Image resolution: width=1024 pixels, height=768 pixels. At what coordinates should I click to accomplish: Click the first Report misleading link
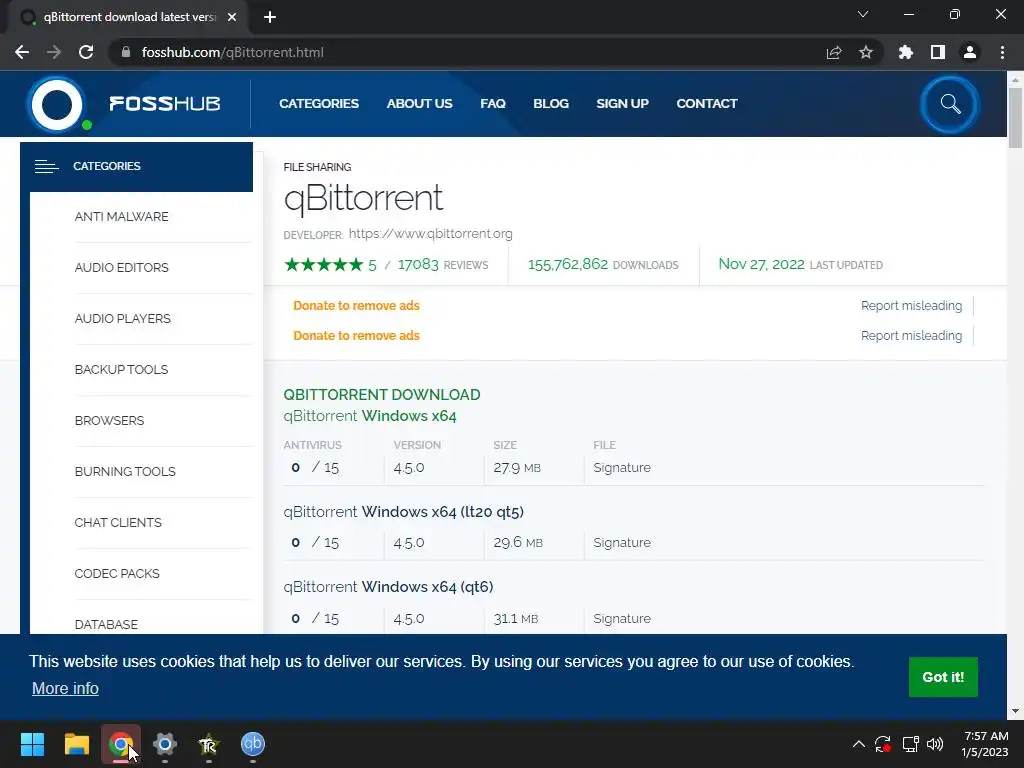point(911,306)
